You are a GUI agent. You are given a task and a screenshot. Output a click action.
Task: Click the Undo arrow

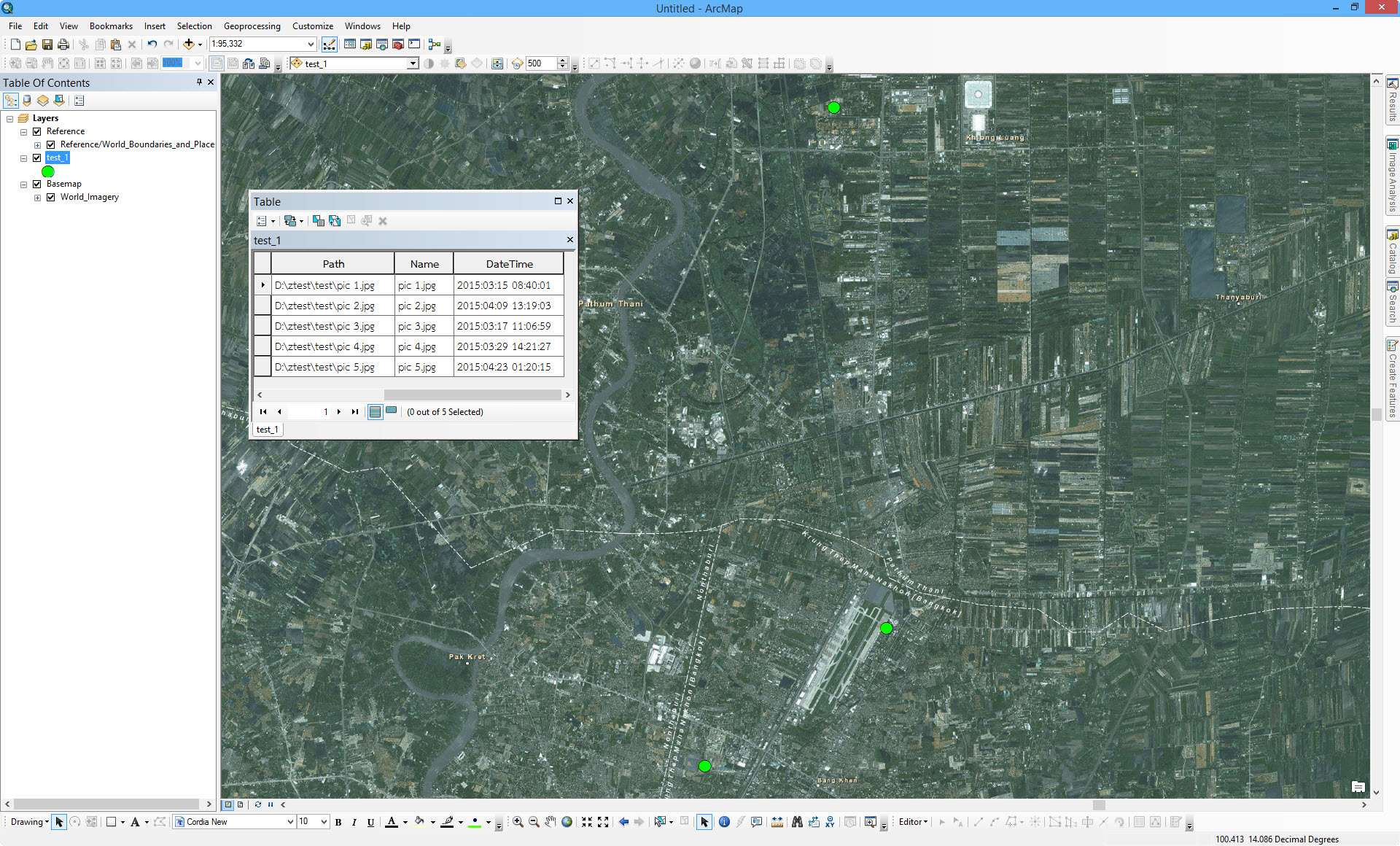[152, 44]
